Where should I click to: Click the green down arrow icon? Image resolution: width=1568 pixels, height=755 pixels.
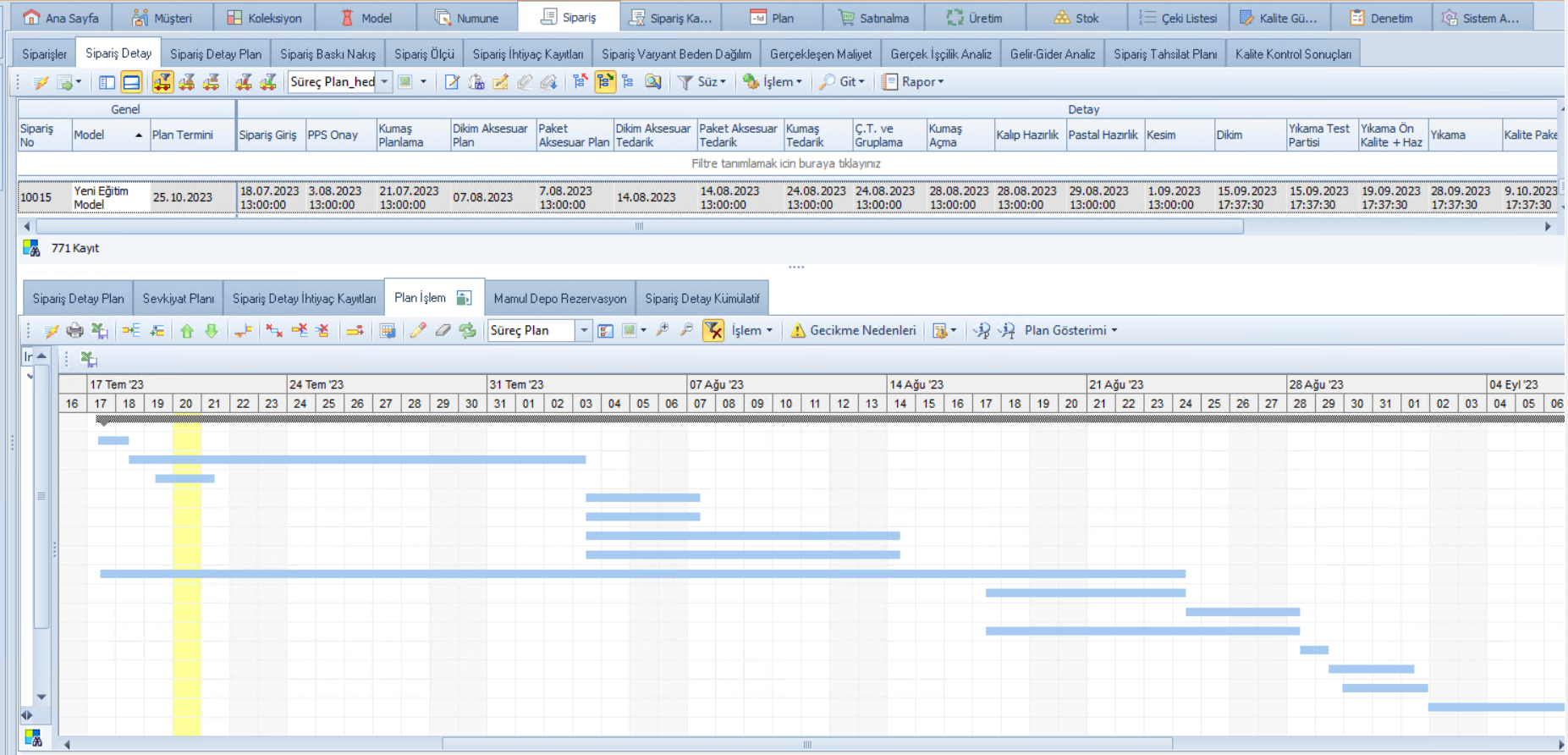(x=212, y=331)
